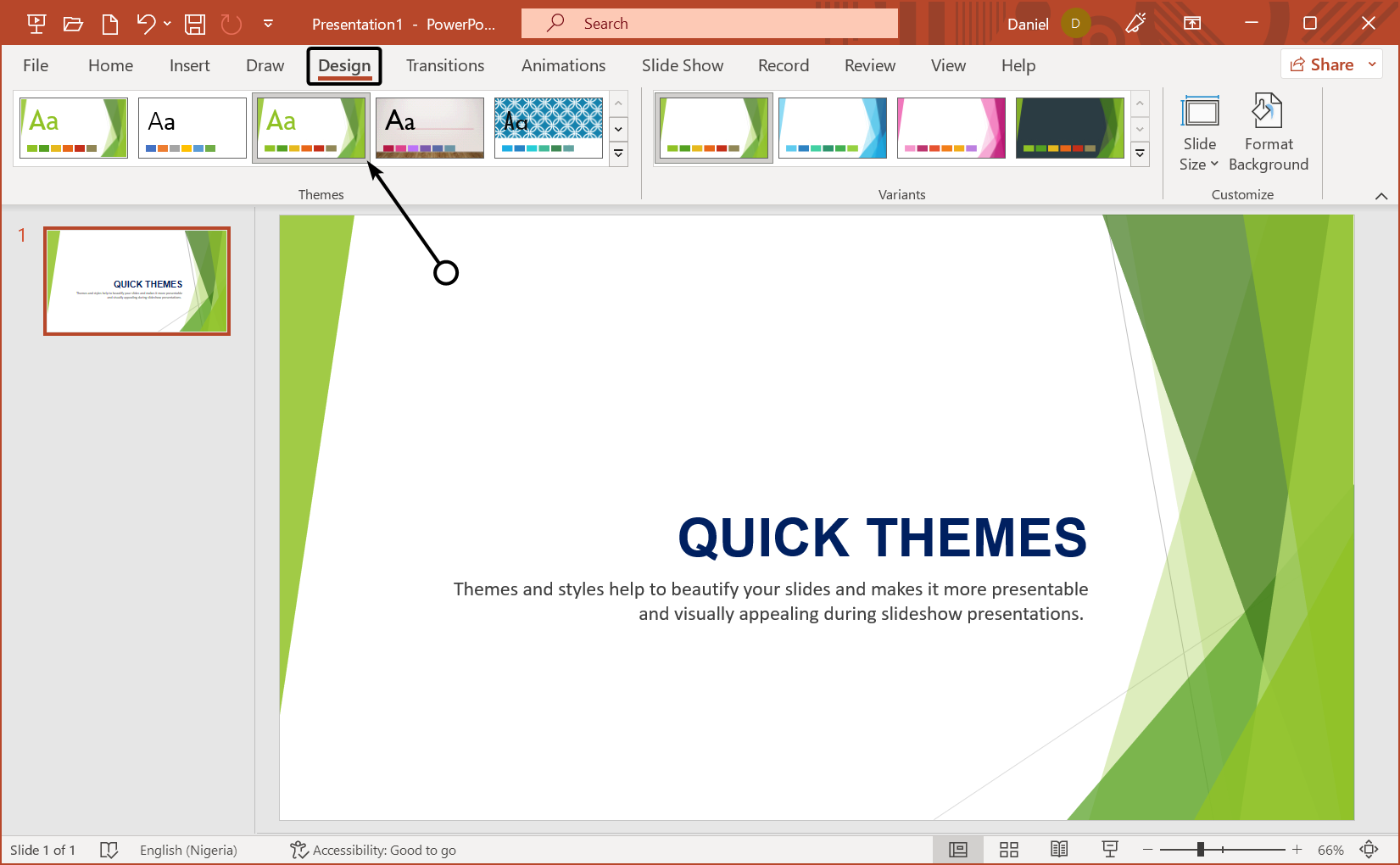Select the blue theme variant
This screenshot has height=865, width=1400.
[832, 127]
